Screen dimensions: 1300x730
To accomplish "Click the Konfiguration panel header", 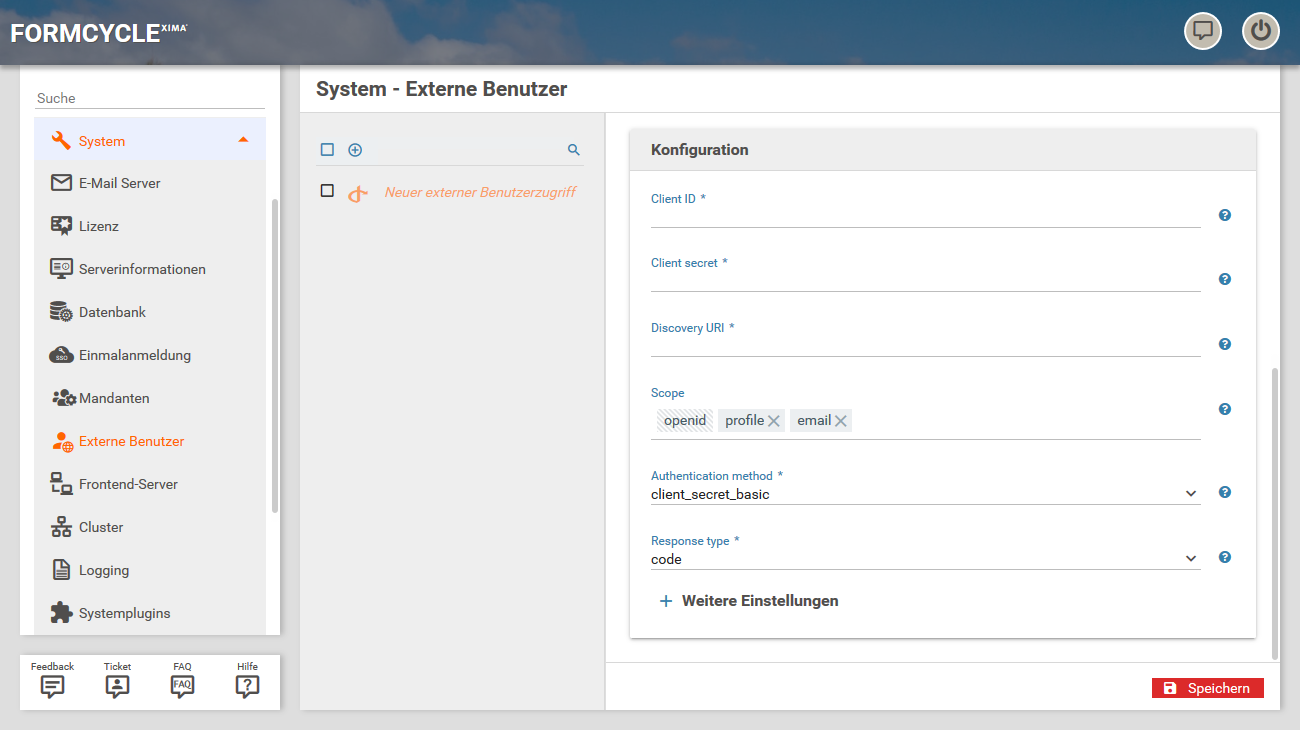I will pyautogui.click(x=942, y=149).
